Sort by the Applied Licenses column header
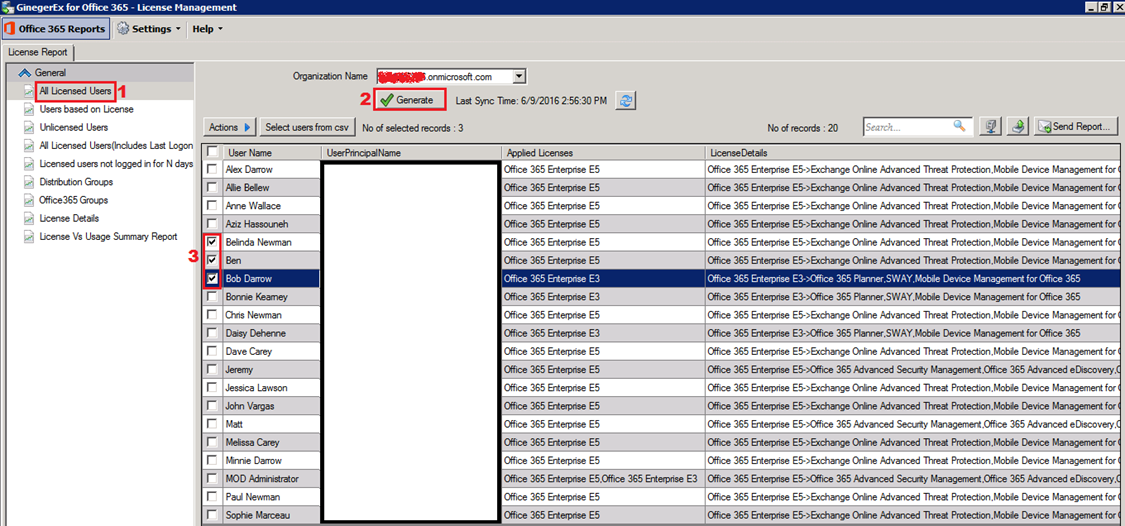The height and width of the screenshot is (526, 1125). click(x=603, y=153)
